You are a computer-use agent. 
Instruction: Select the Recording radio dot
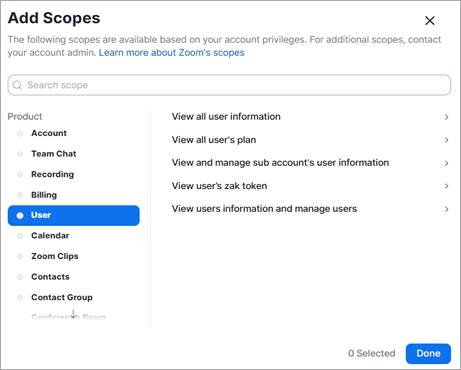tap(20, 174)
